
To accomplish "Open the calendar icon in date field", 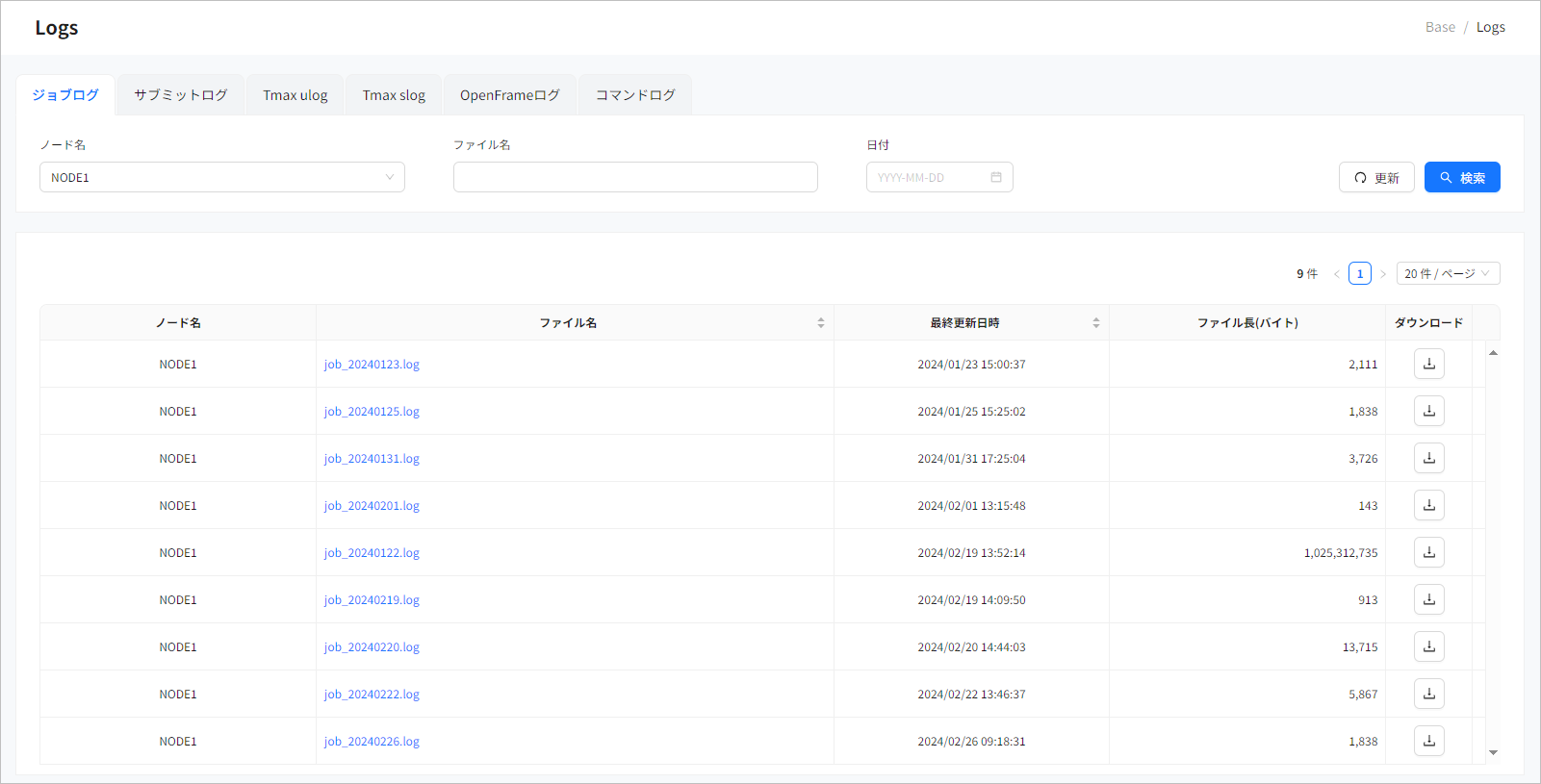I will pos(996,177).
